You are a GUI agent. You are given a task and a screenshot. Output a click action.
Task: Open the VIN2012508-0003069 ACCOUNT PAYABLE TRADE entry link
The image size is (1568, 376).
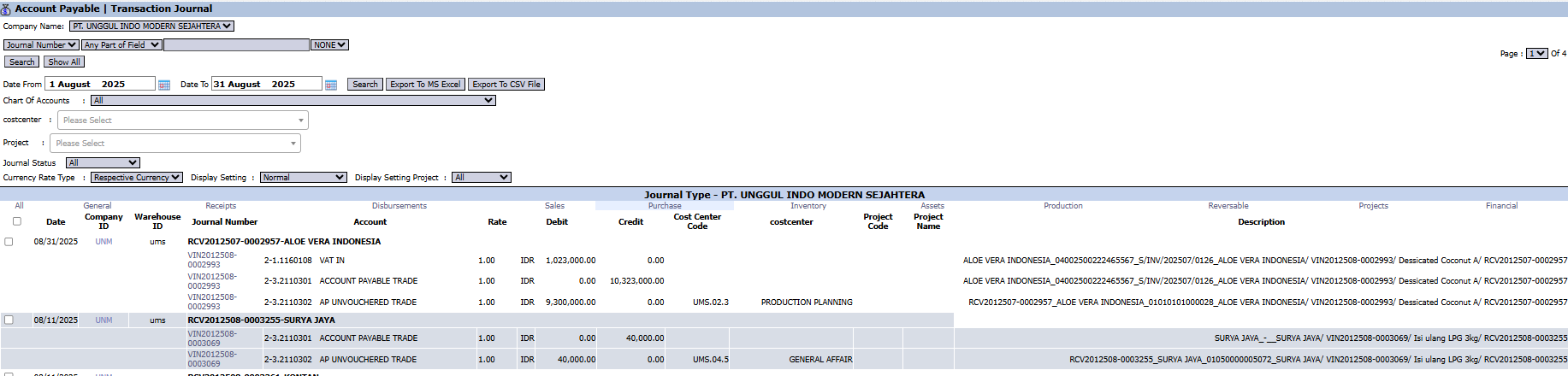212,338
